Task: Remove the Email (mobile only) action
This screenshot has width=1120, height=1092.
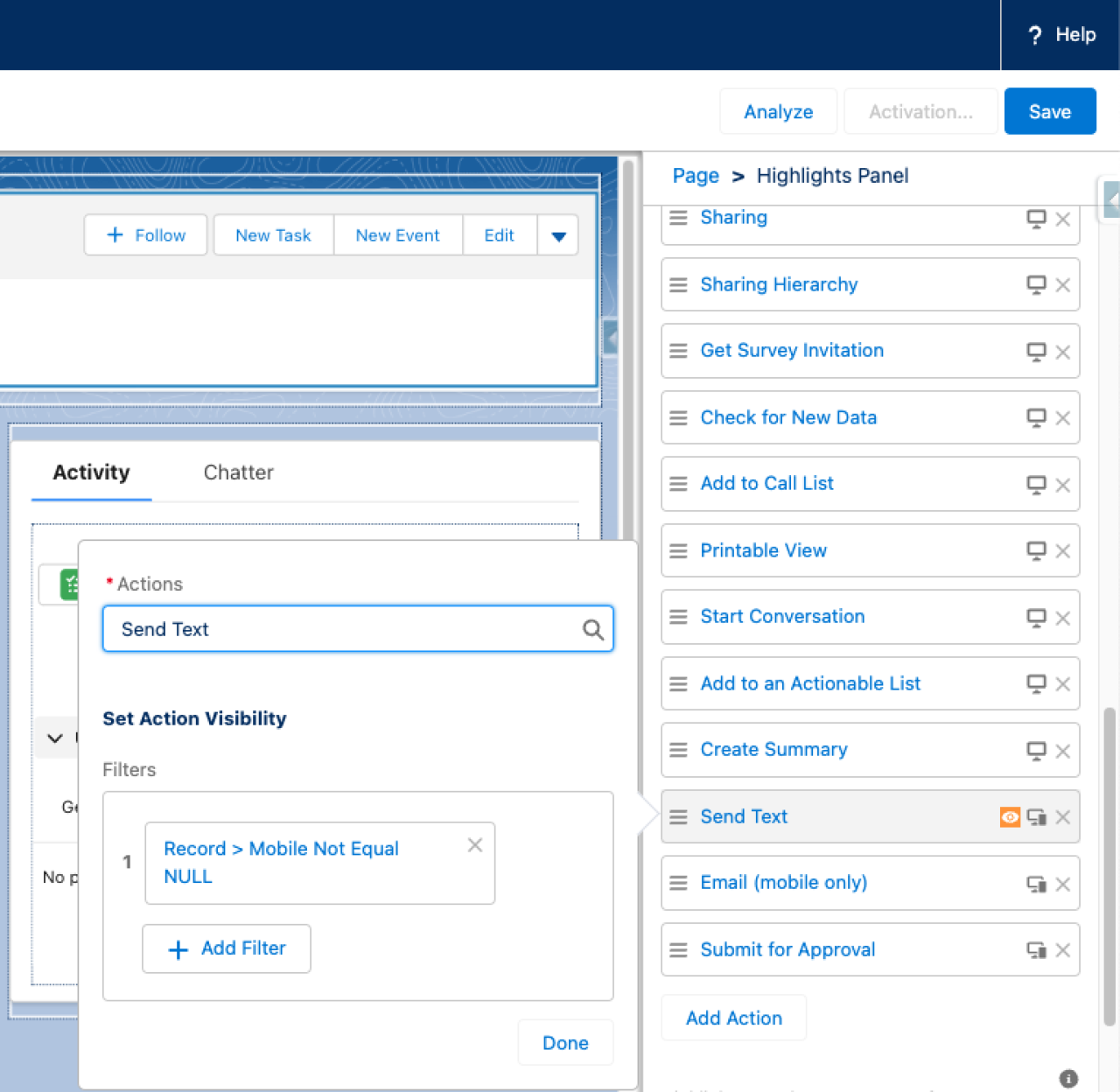Action: pyautogui.click(x=1063, y=884)
